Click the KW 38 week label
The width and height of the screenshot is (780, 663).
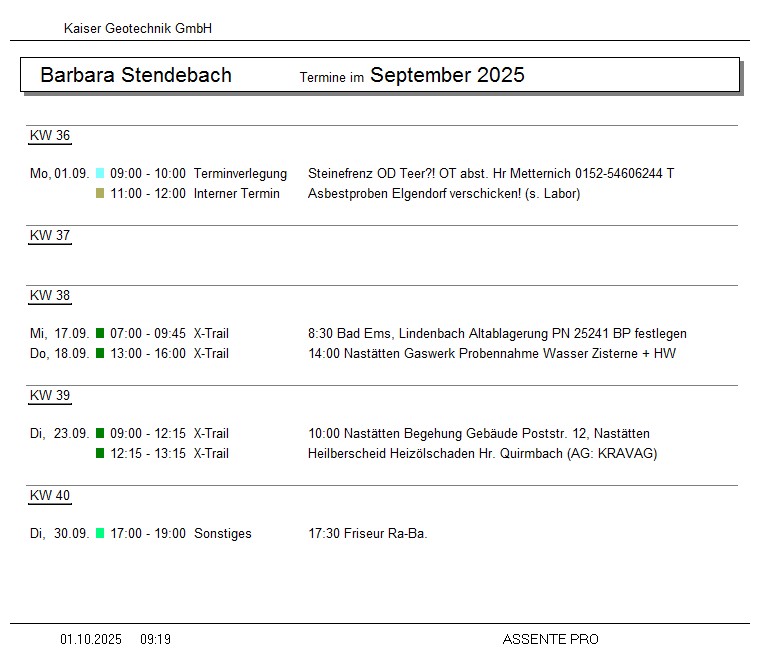50,296
